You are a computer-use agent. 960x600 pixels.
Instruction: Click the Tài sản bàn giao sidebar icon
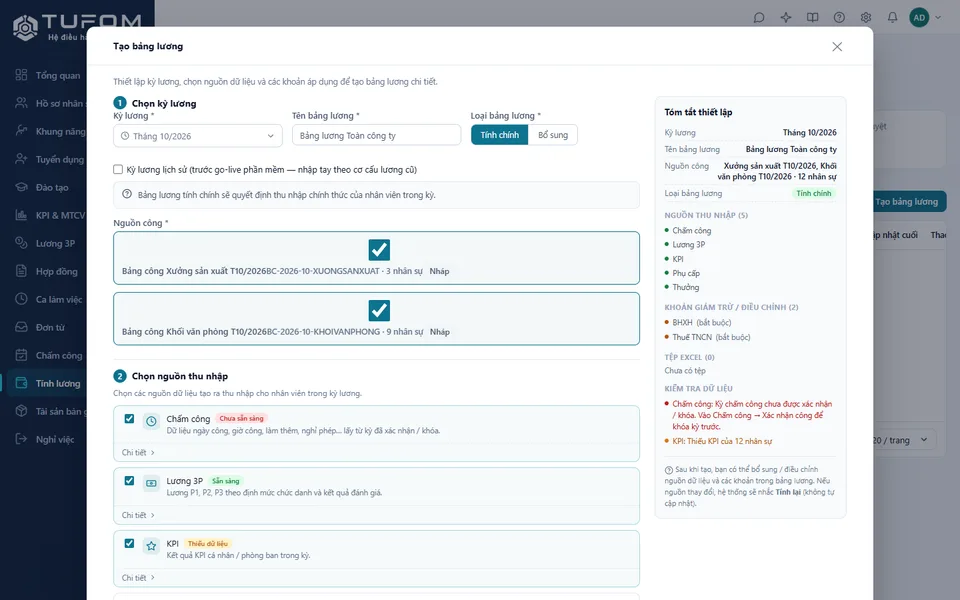(21, 411)
